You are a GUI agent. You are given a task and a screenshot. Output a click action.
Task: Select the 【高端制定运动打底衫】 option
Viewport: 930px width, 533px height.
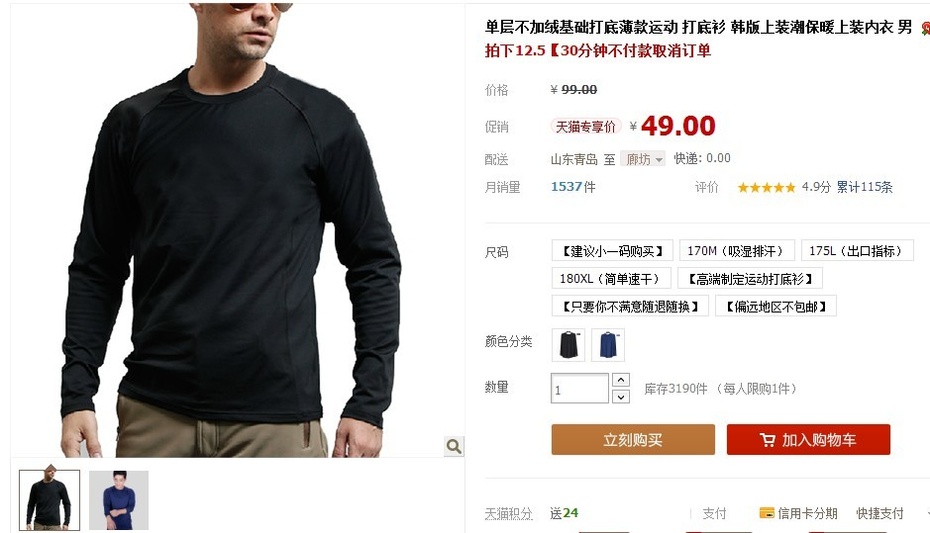(750, 278)
